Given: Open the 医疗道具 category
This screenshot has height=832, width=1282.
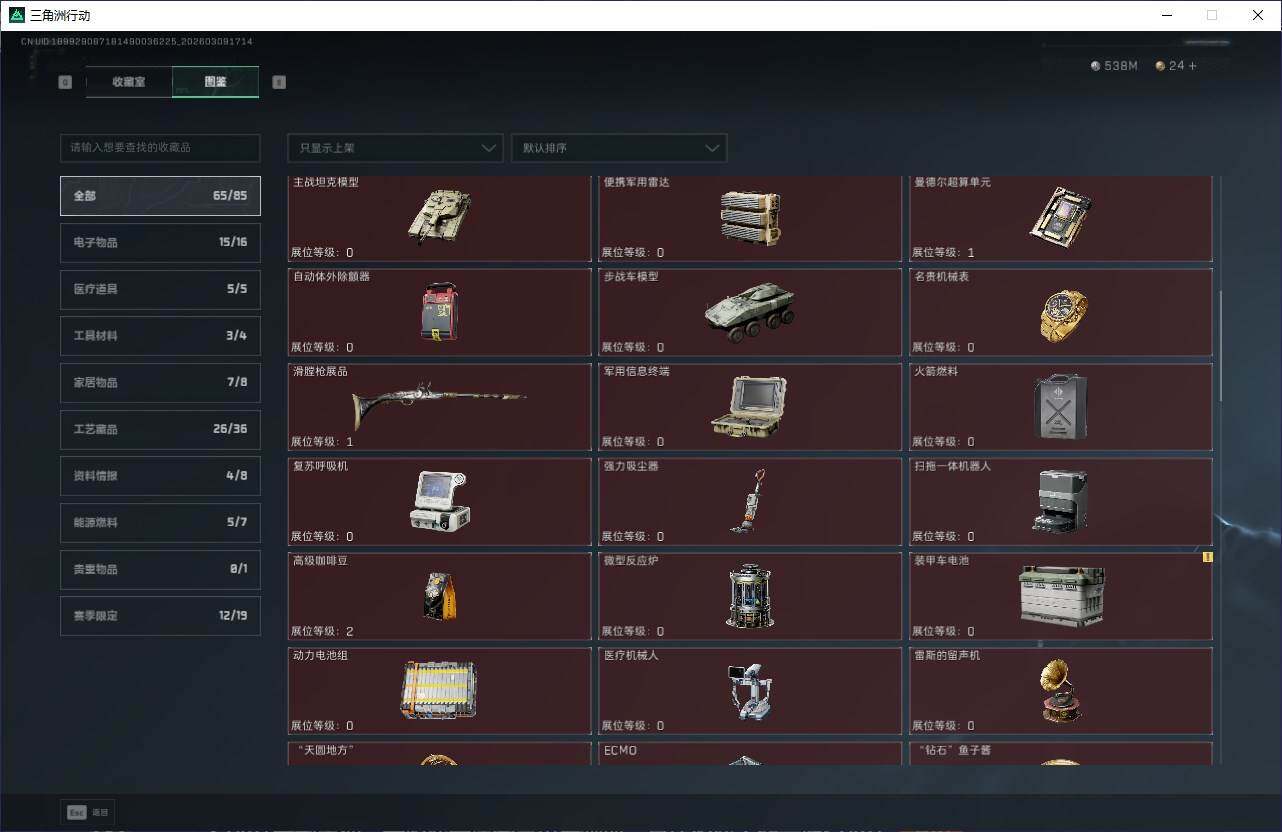Looking at the screenshot, I should tap(160, 289).
